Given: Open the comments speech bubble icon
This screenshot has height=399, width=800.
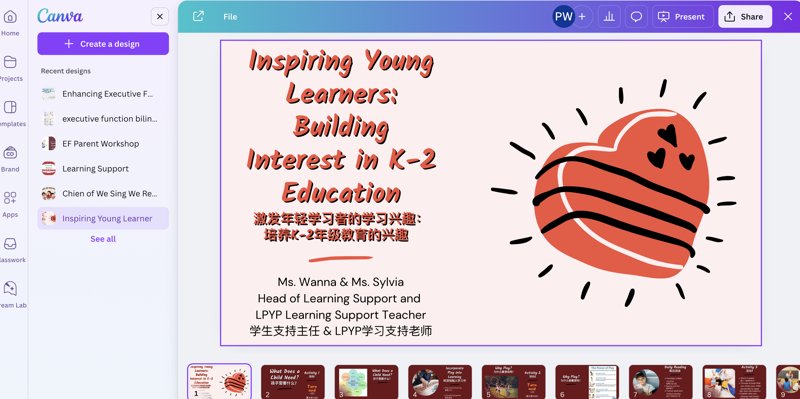Looking at the screenshot, I should point(636,16).
